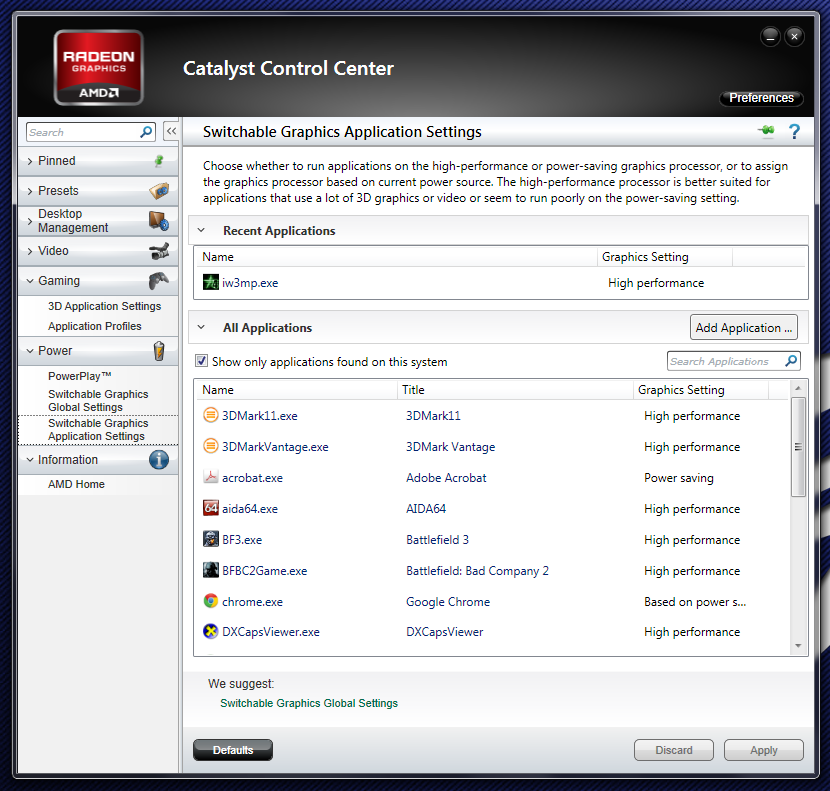Click the chrome.exe browser icon
The width and height of the screenshot is (830, 791).
tap(211, 601)
